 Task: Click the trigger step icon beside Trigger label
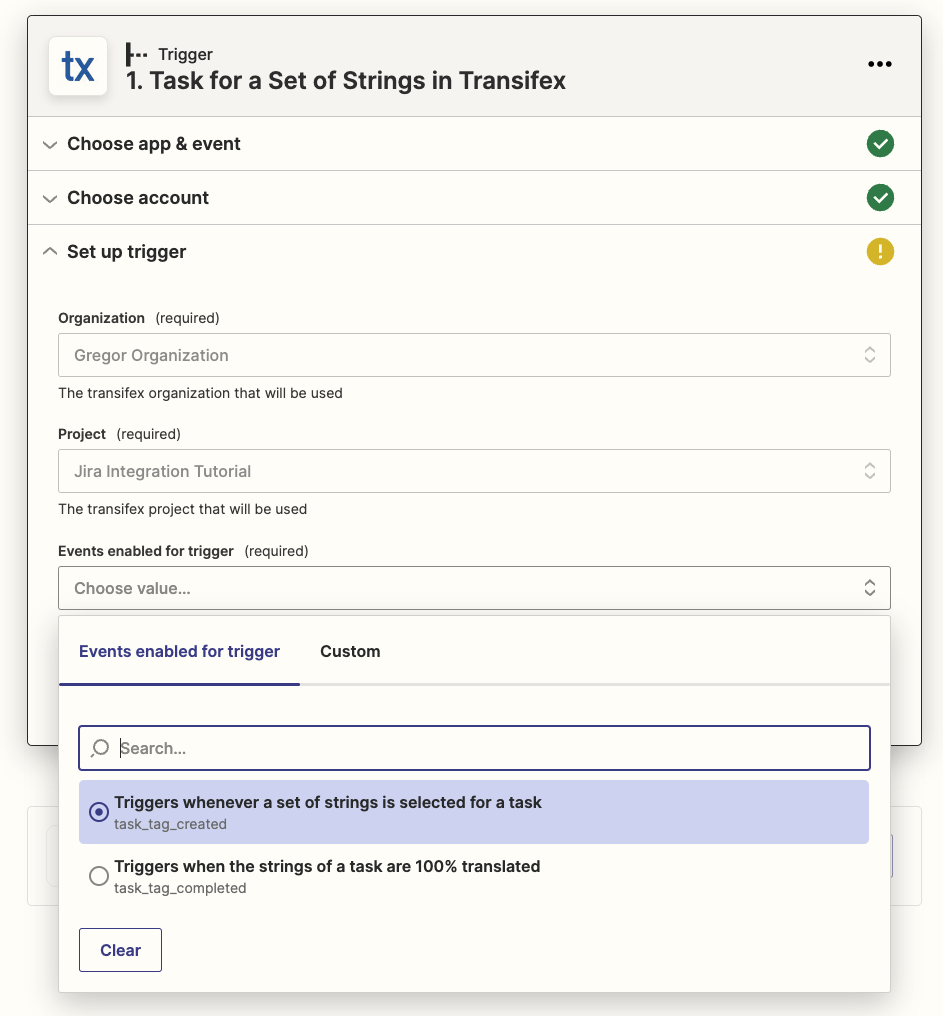[136, 54]
